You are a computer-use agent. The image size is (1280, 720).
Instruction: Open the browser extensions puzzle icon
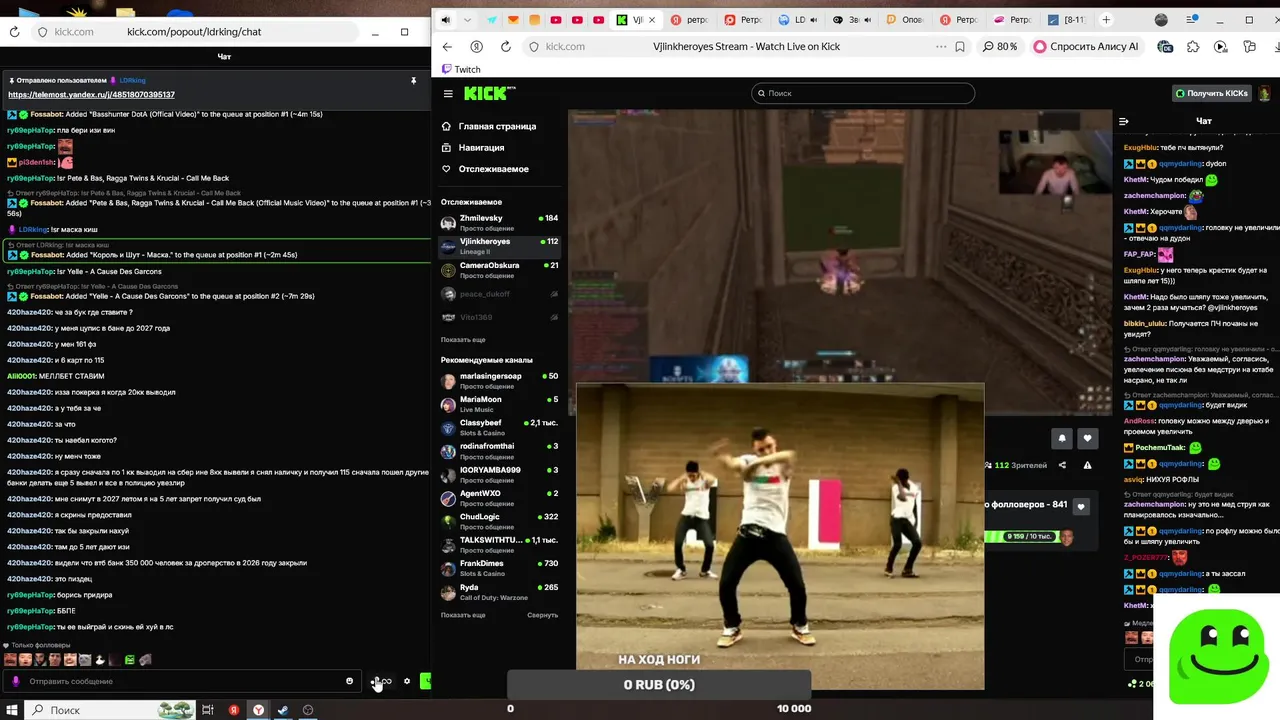click(1193, 46)
